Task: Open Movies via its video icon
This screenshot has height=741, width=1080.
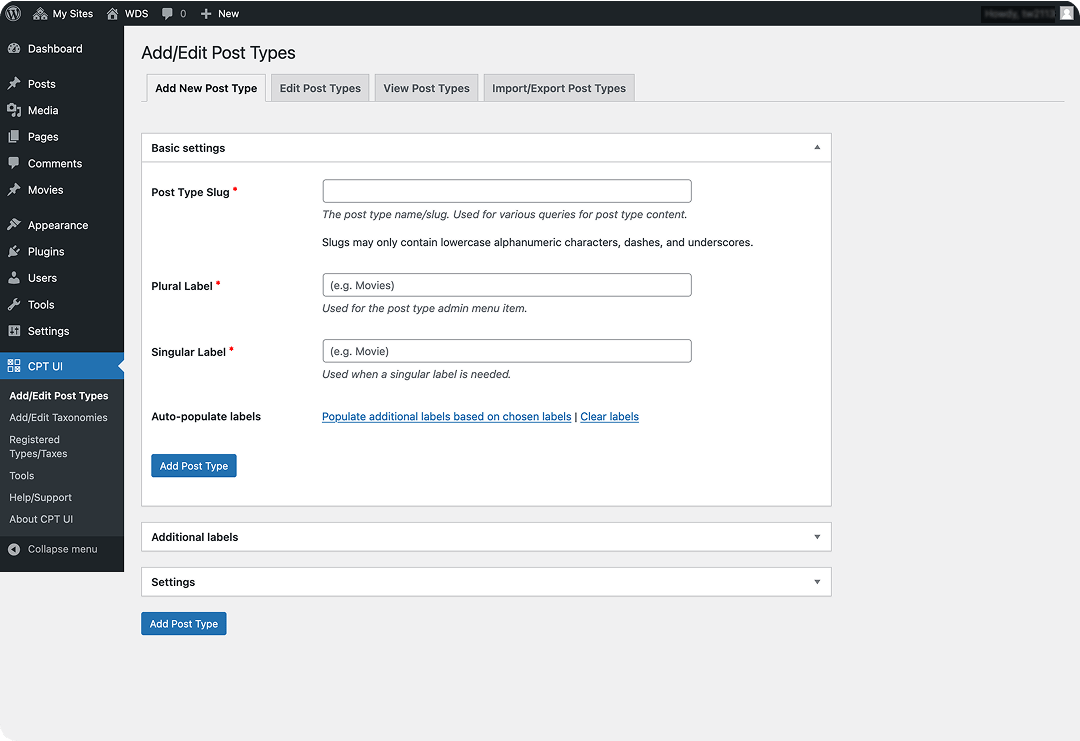Action: pos(16,189)
